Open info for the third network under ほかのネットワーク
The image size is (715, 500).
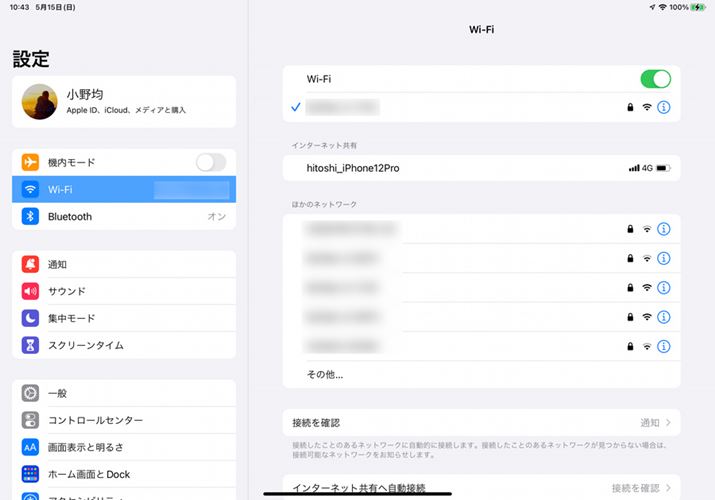tap(663, 288)
